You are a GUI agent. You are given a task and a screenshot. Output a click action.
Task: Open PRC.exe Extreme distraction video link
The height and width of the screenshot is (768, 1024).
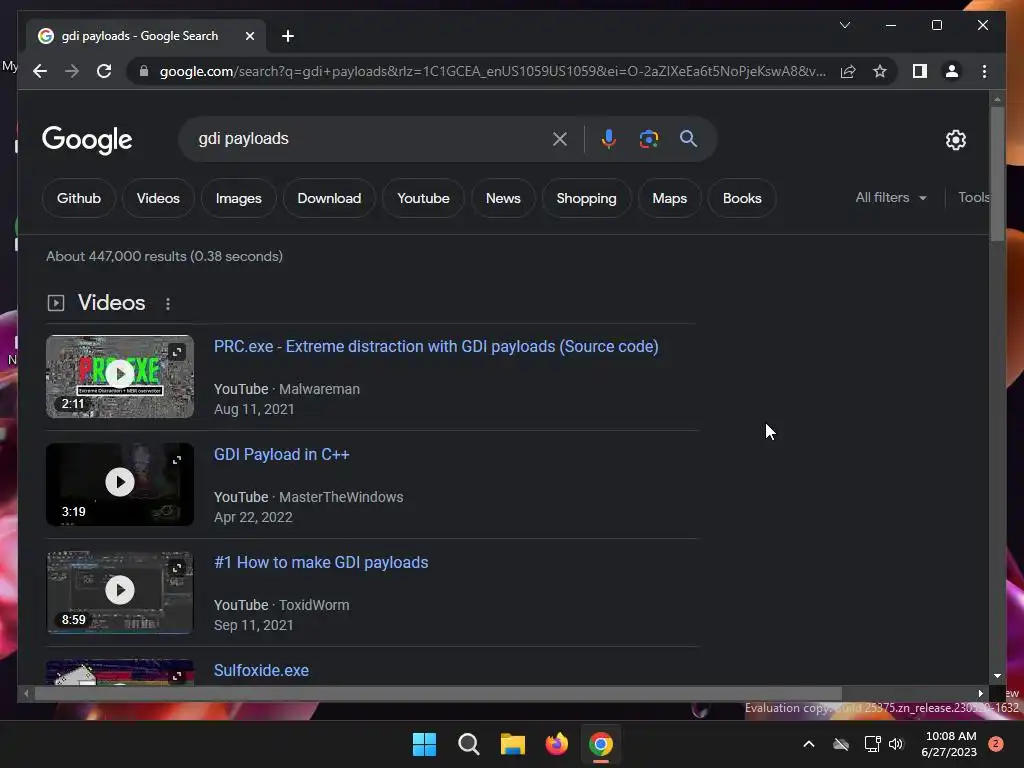[x=436, y=346]
